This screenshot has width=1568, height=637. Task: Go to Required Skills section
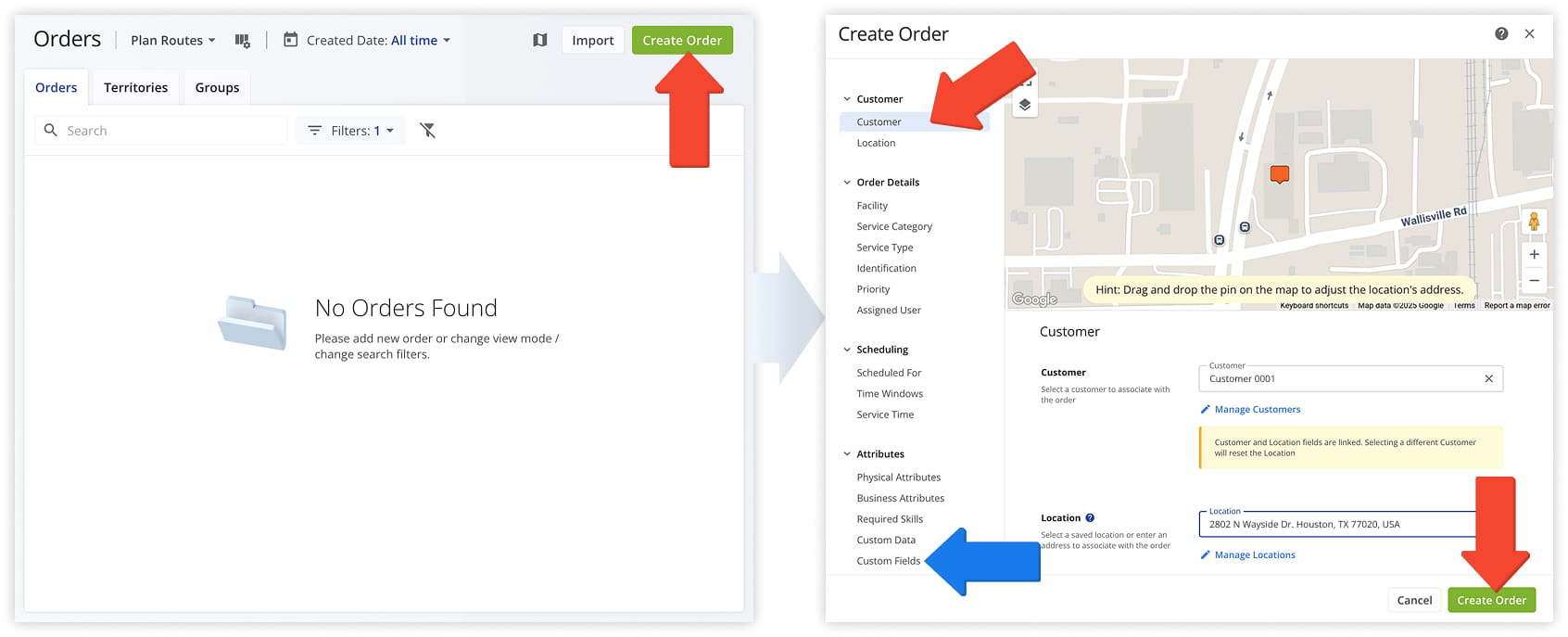pyautogui.click(x=890, y=519)
